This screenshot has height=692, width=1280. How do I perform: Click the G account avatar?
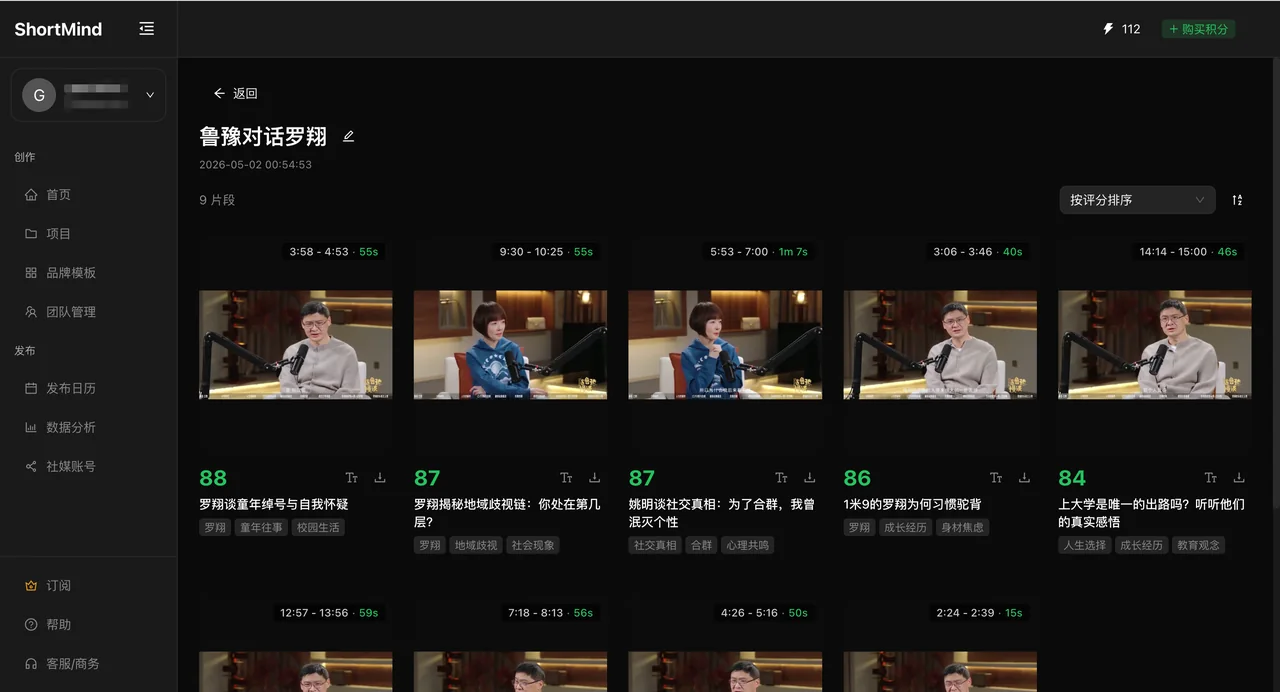pyautogui.click(x=39, y=95)
